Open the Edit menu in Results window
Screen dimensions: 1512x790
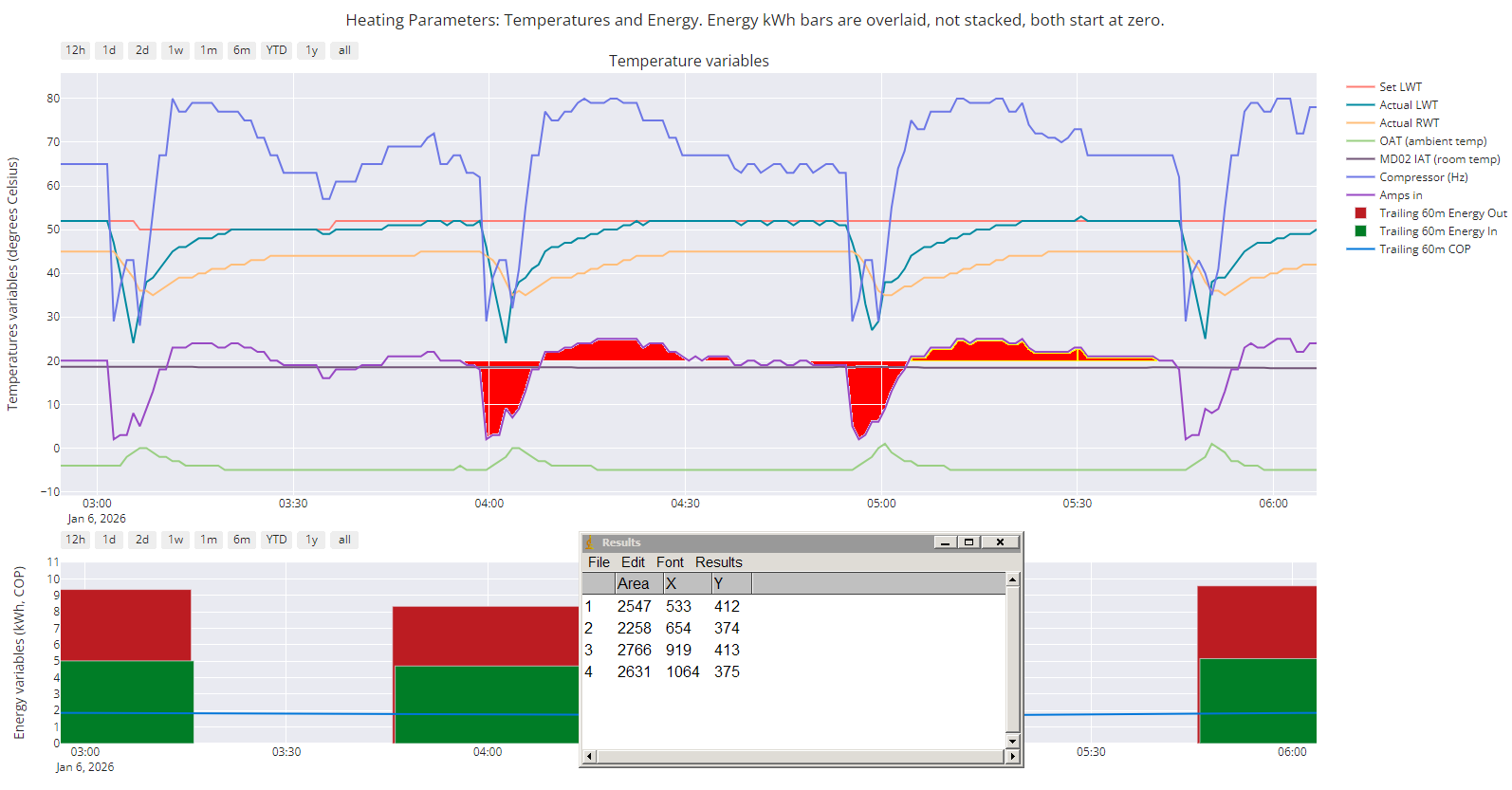pos(633,562)
